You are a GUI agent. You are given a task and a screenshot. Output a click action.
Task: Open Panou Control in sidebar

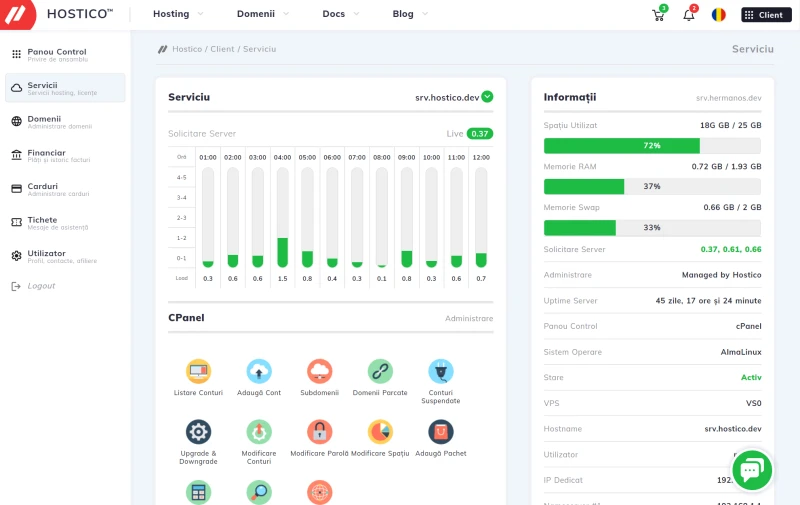65,54
